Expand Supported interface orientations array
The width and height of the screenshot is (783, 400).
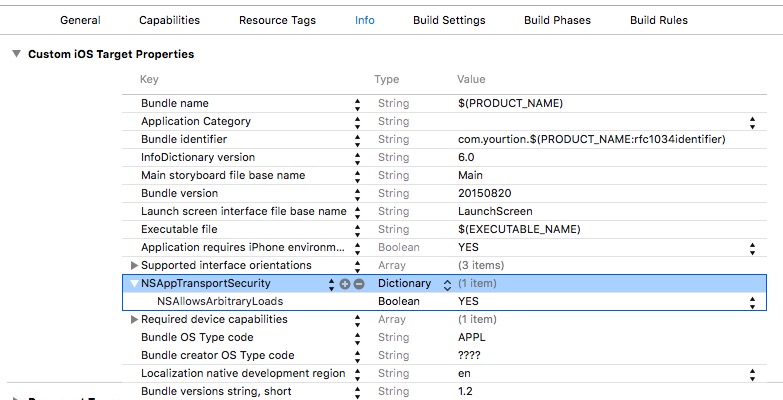coord(135,266)
